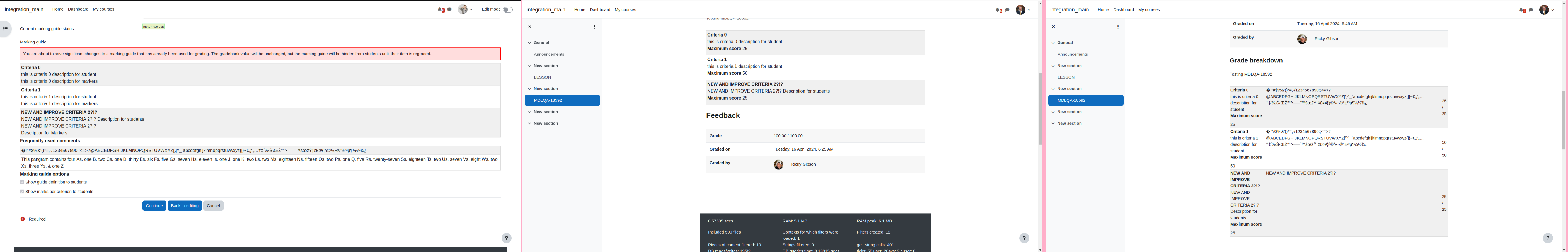Screen dimensions: 1568x252
Task: Tick Show guide definition to students checkbox
Action: coord(22,182)
